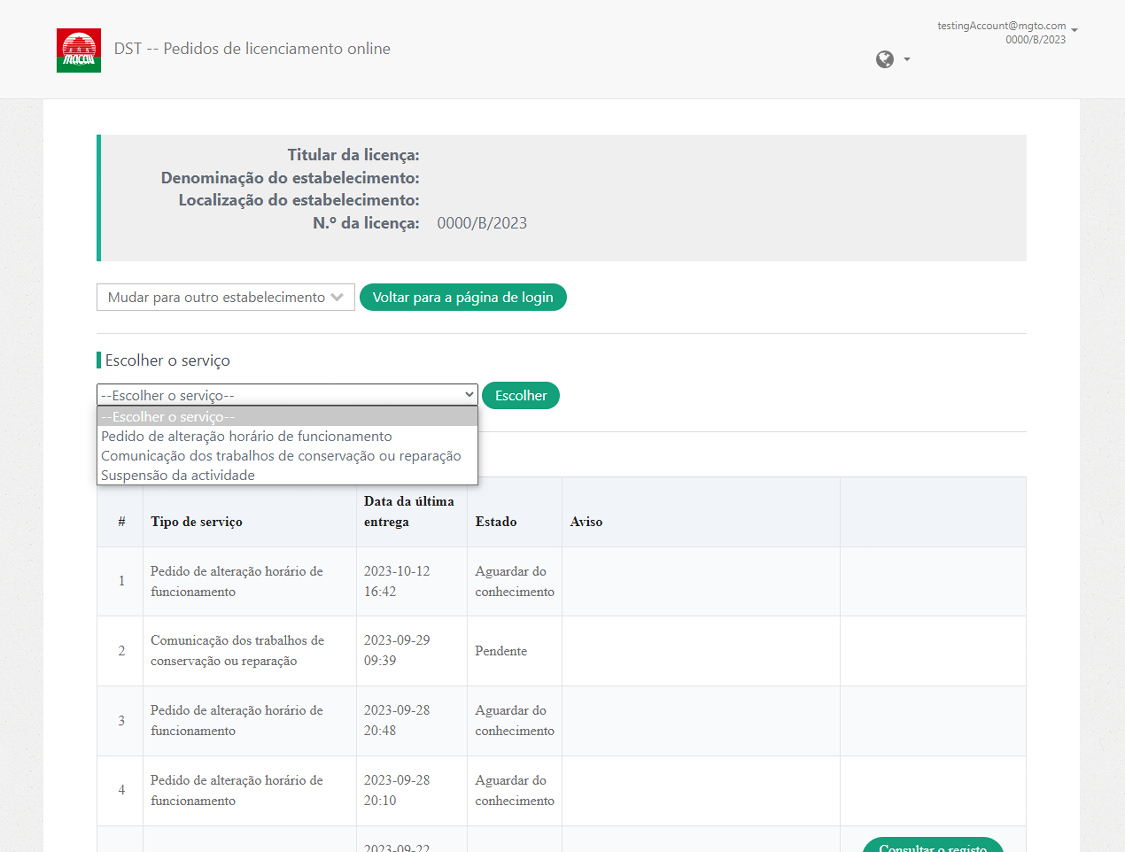Click the 'Data da última entrega' column header

(409, 511)
